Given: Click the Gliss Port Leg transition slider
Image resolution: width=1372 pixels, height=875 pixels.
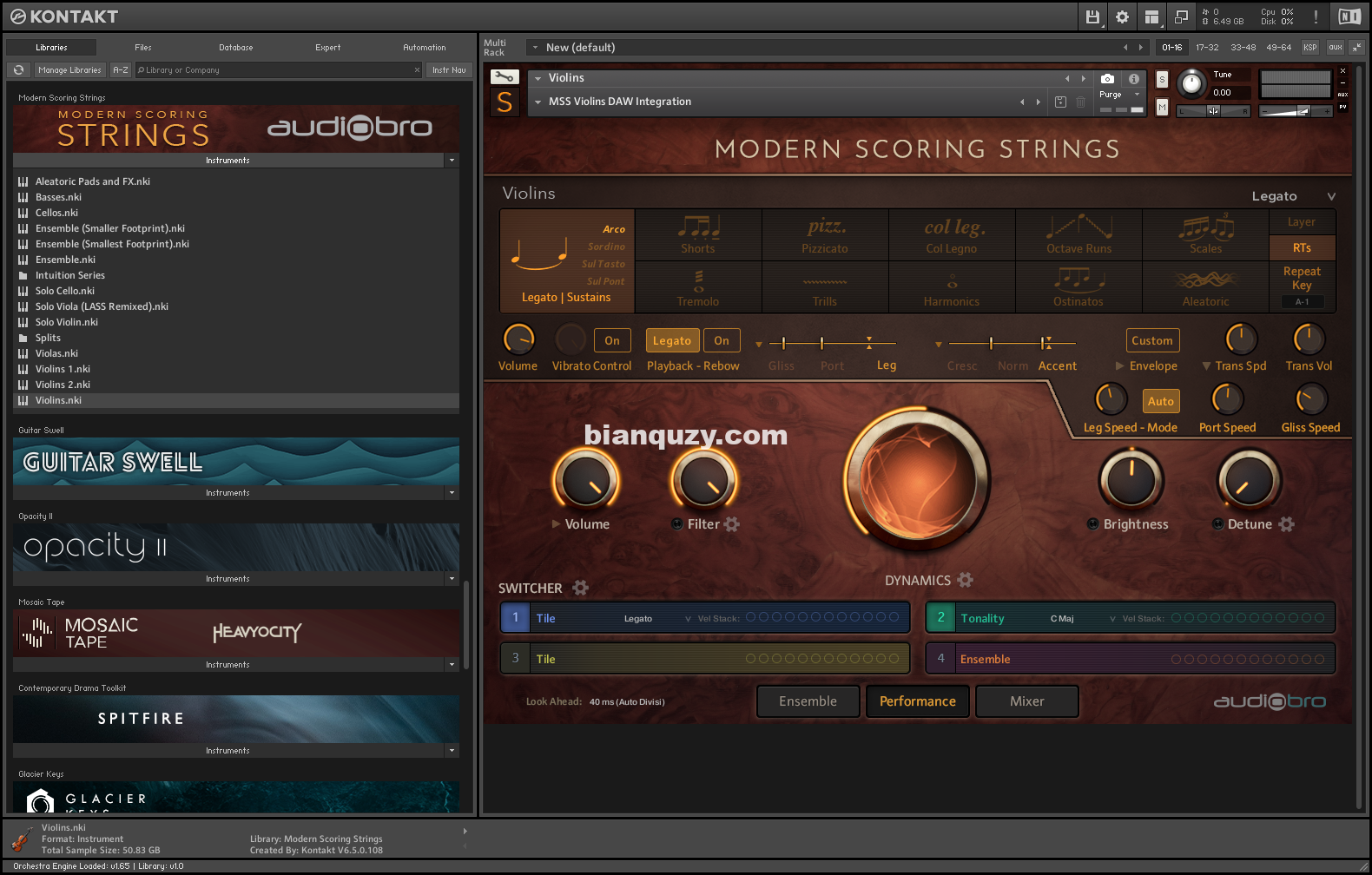Looking at the screenshot, I should coord(832,343).
